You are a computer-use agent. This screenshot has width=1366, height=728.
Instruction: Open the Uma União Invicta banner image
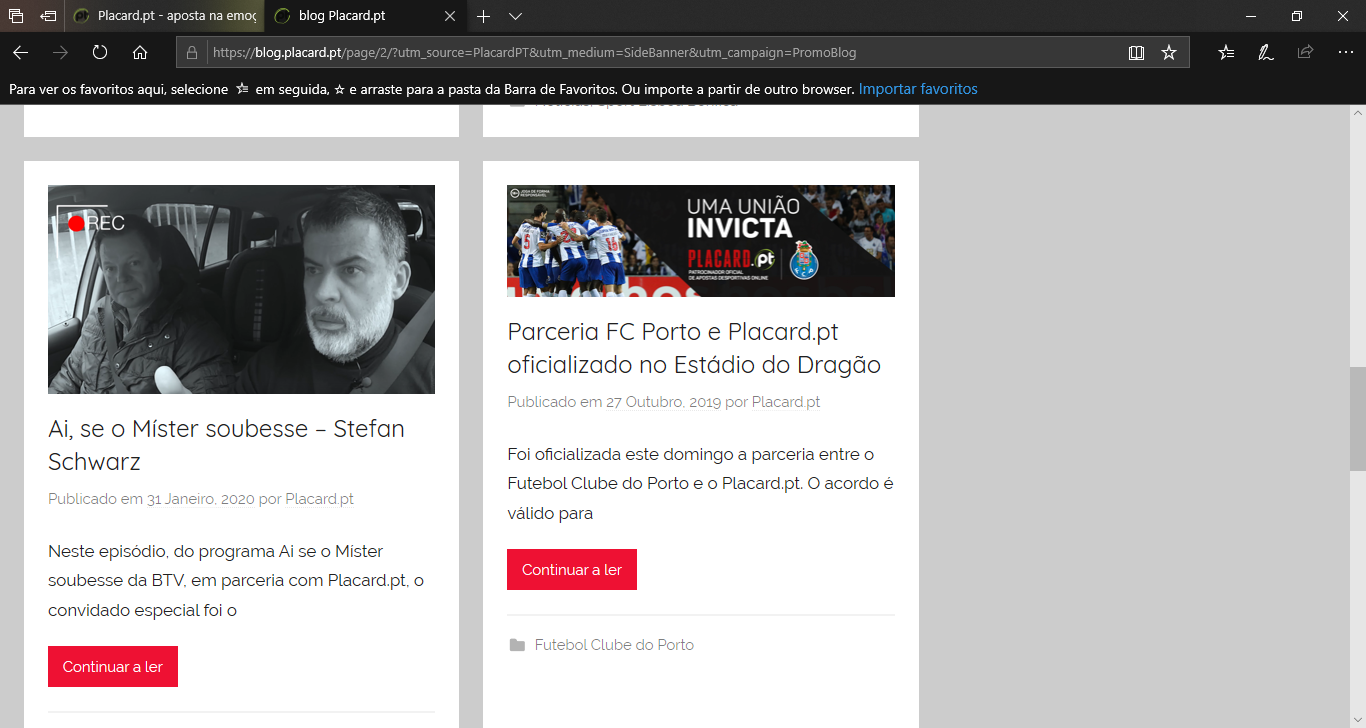click(x=700, y=241)
